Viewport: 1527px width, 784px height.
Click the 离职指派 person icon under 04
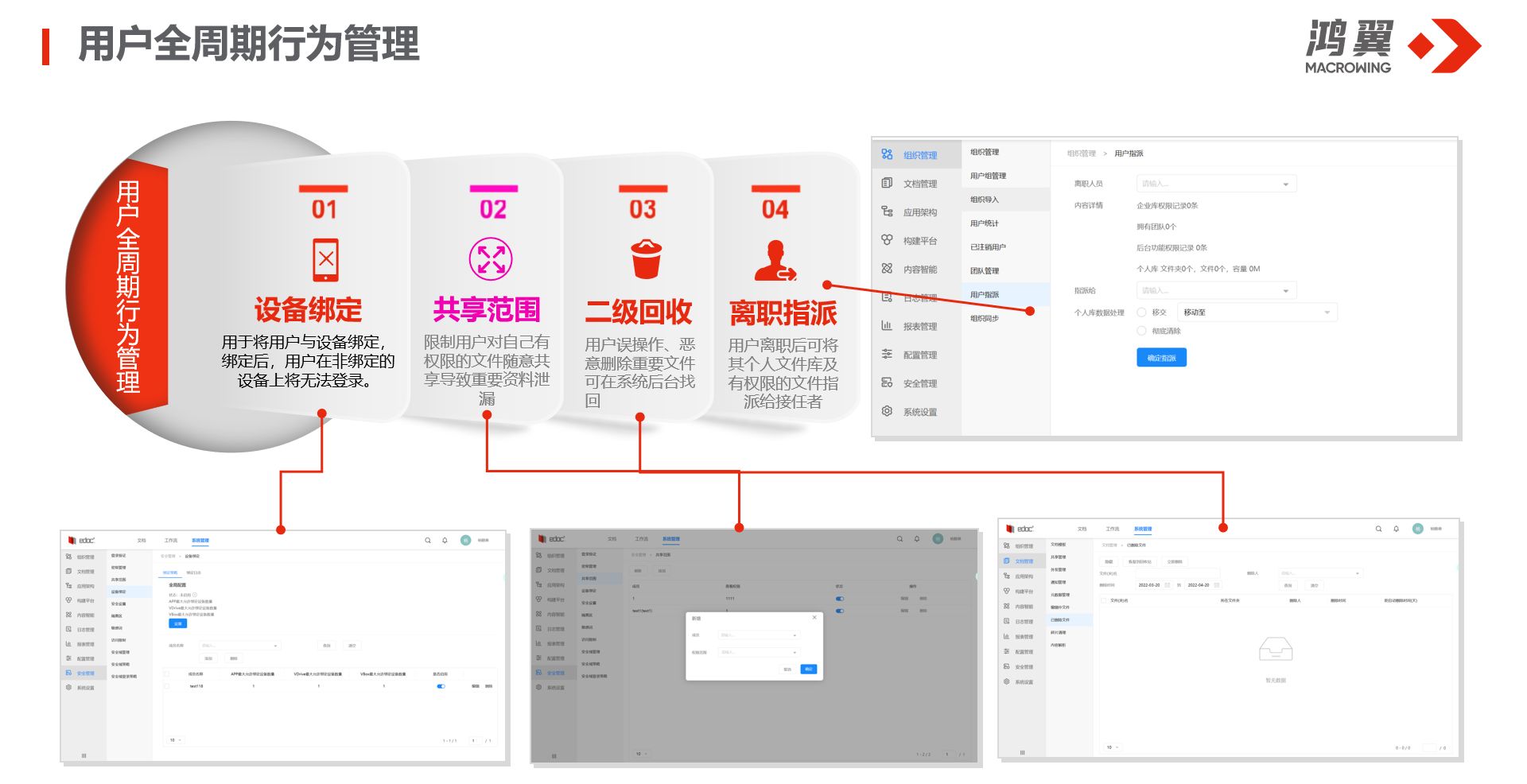pos(775,262)
